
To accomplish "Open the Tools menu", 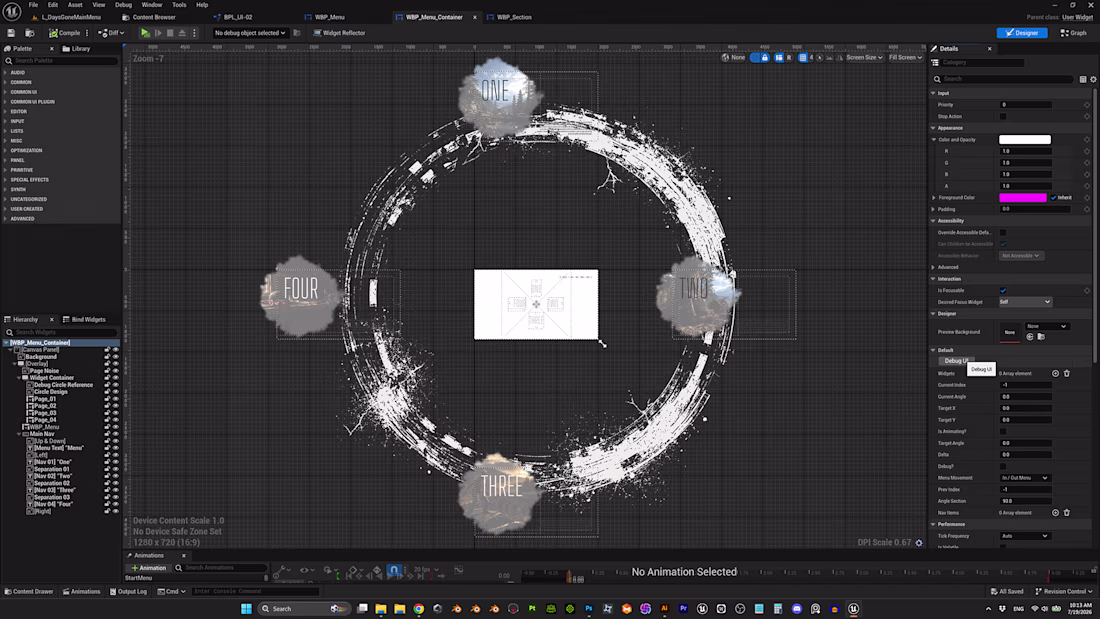I will [x=179, y=5].
